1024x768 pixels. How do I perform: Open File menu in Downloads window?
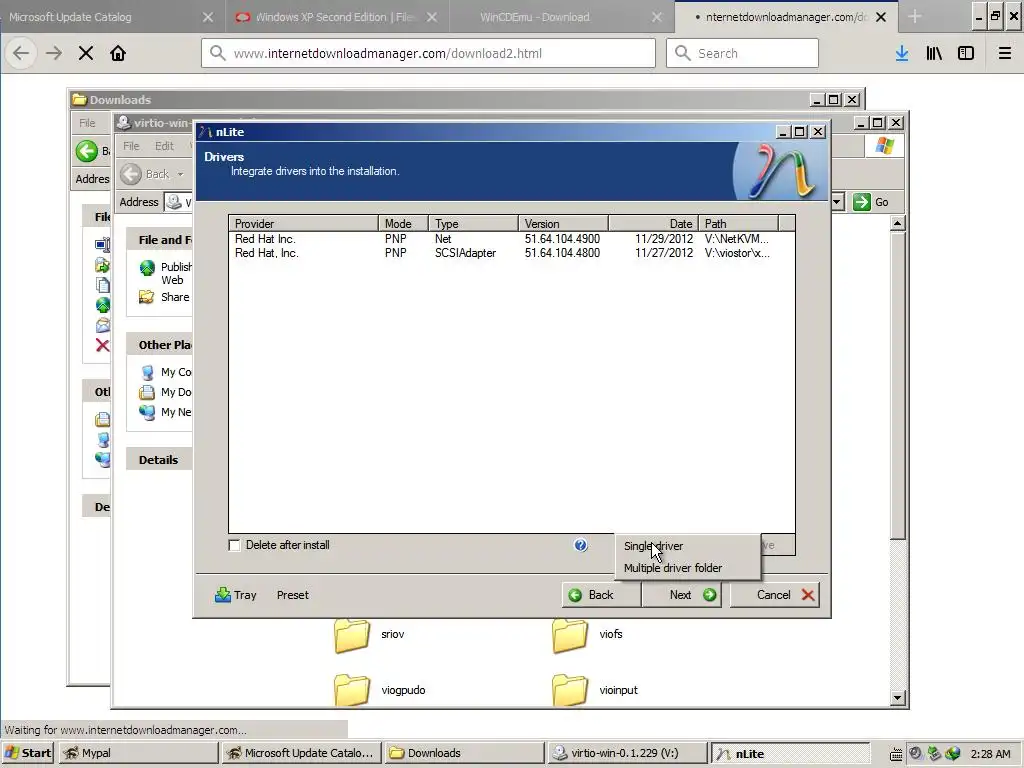coord(87,123)
